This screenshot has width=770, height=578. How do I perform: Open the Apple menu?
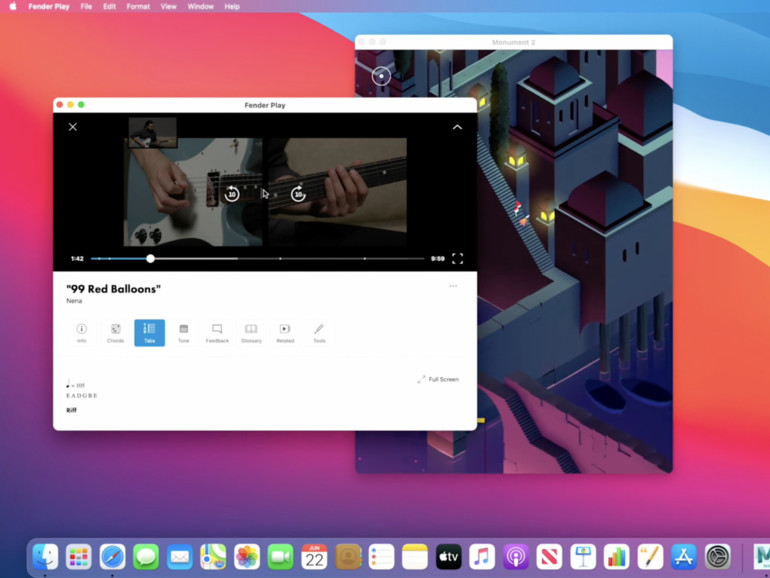click(13, 6)
